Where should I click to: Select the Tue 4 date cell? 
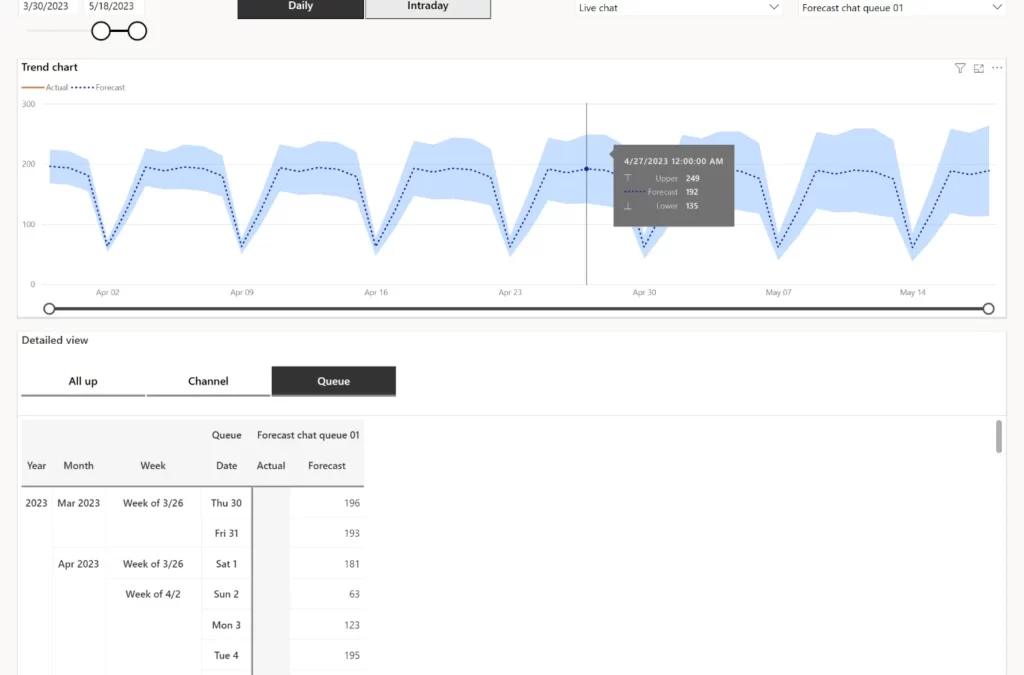pyautogui.click(x=227, y=655)
